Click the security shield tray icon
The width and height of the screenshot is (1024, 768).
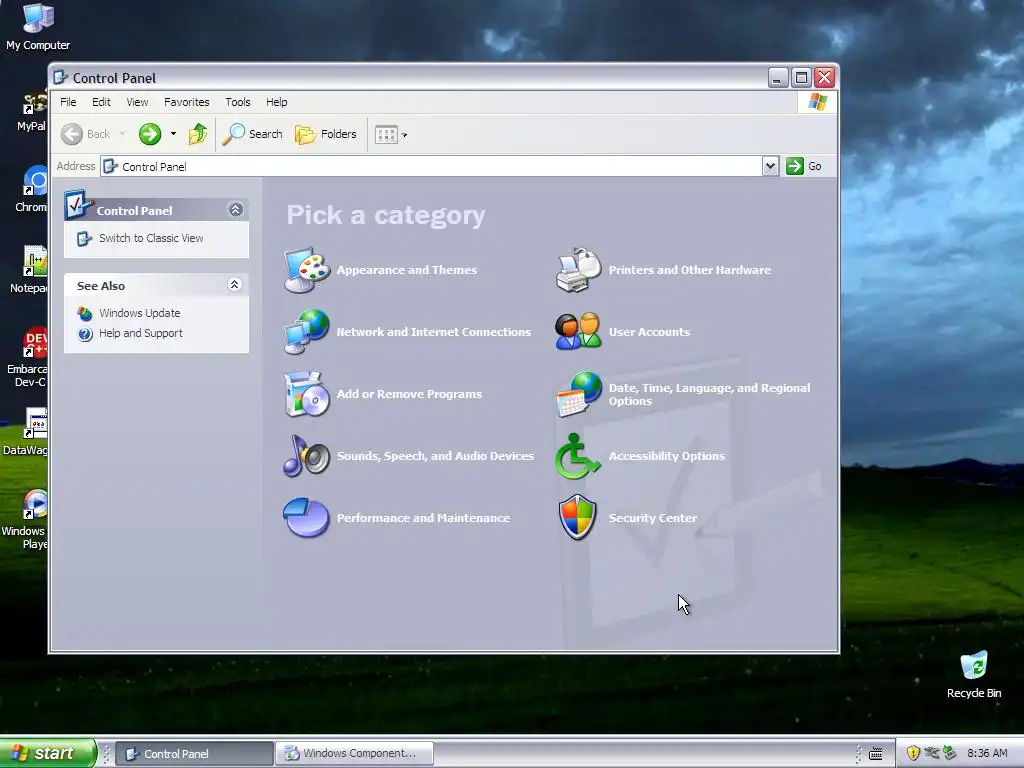(913, 753)
